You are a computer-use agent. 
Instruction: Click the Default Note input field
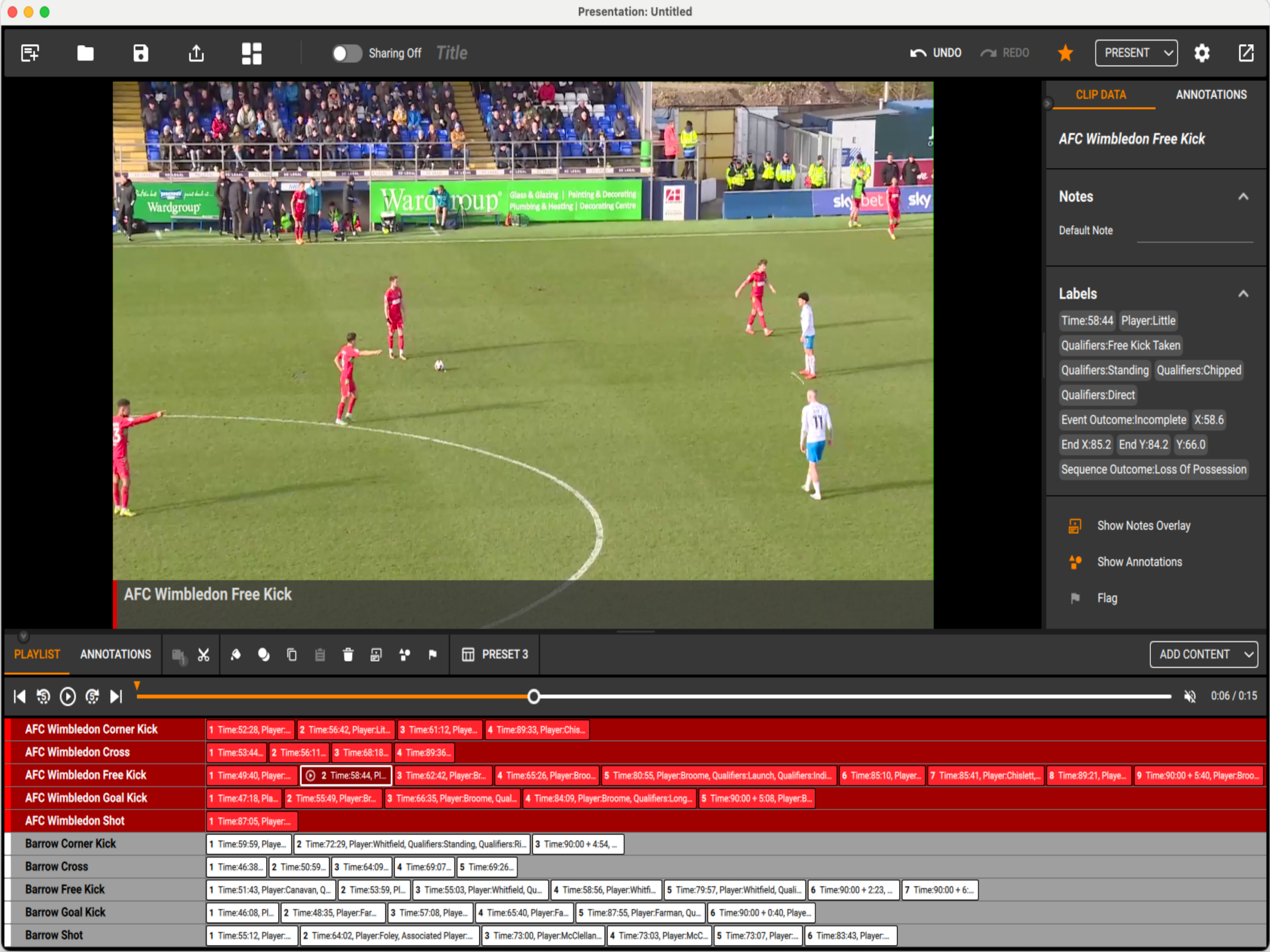pos(1194,231)
